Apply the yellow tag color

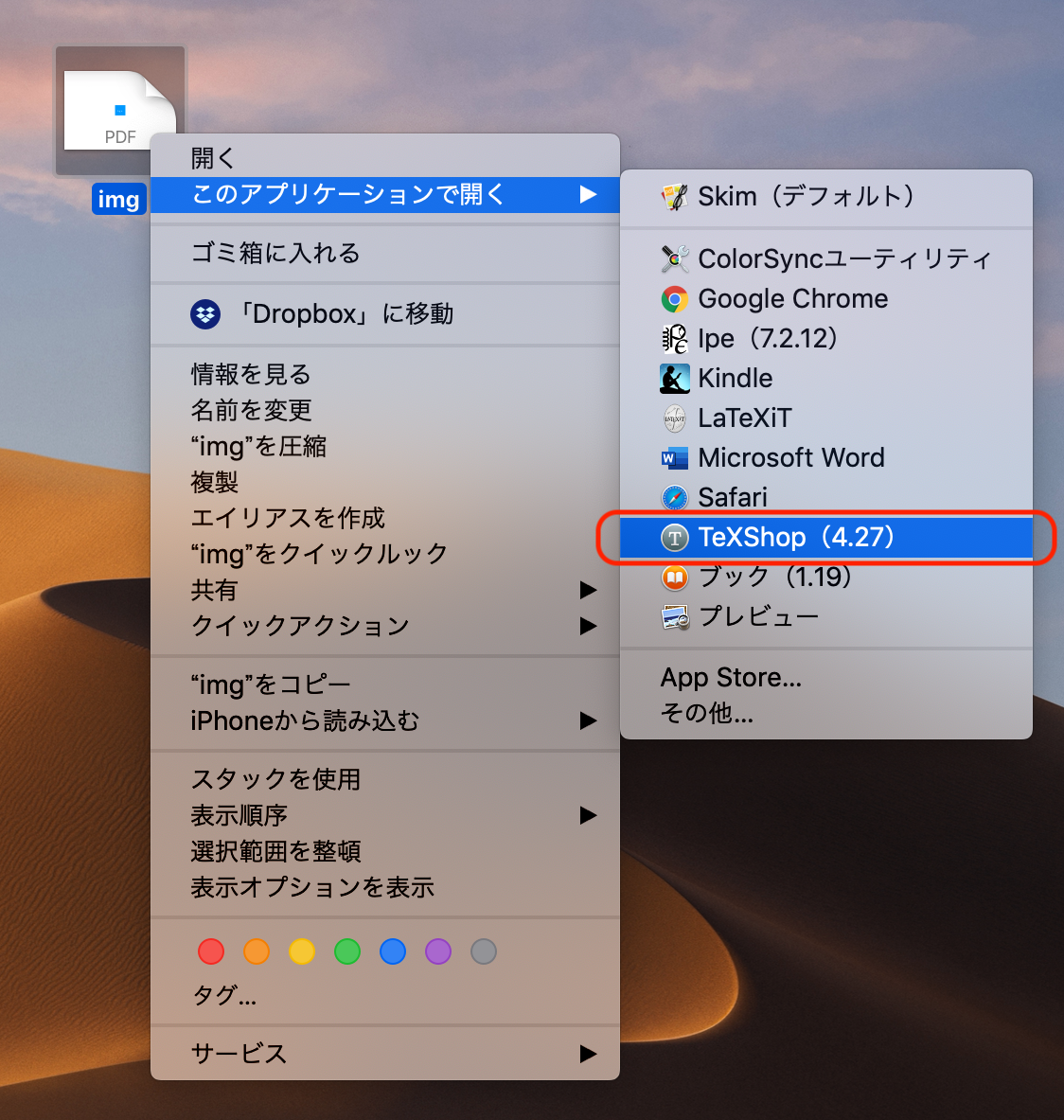click(x=301, y=951)
